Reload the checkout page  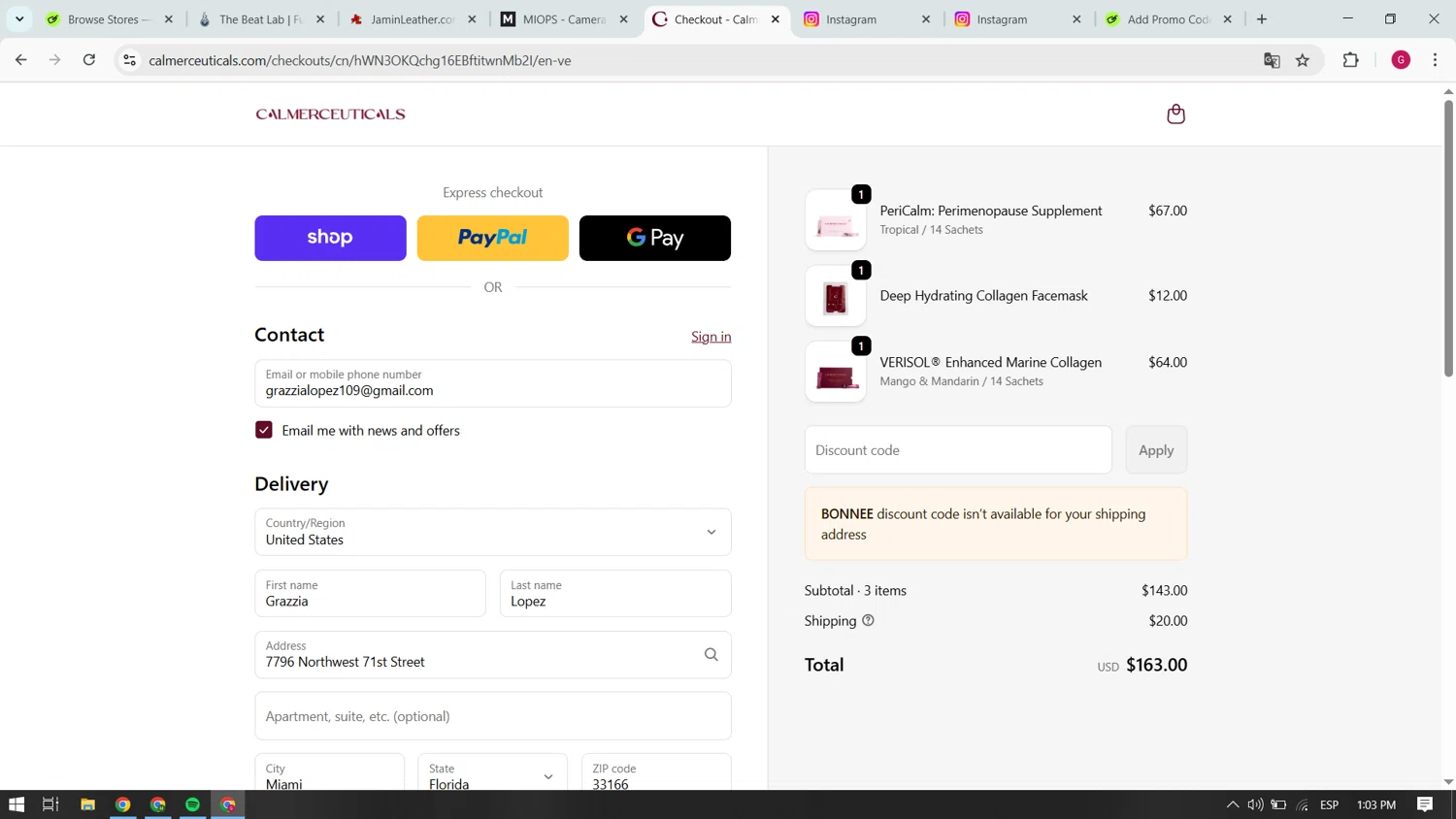tap(89, 60)
